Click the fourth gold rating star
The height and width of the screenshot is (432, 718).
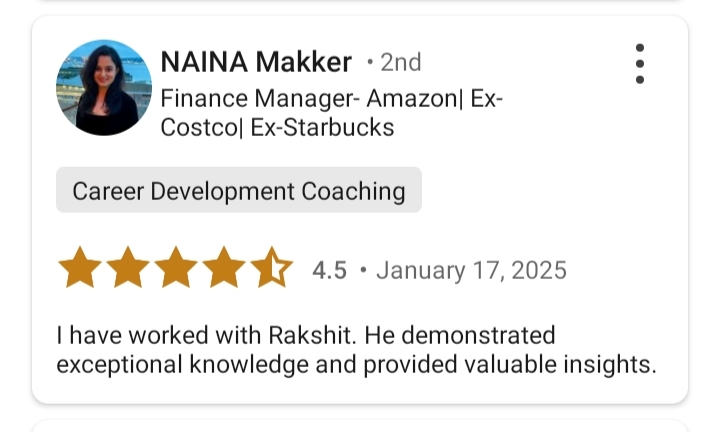click(224, 269)
